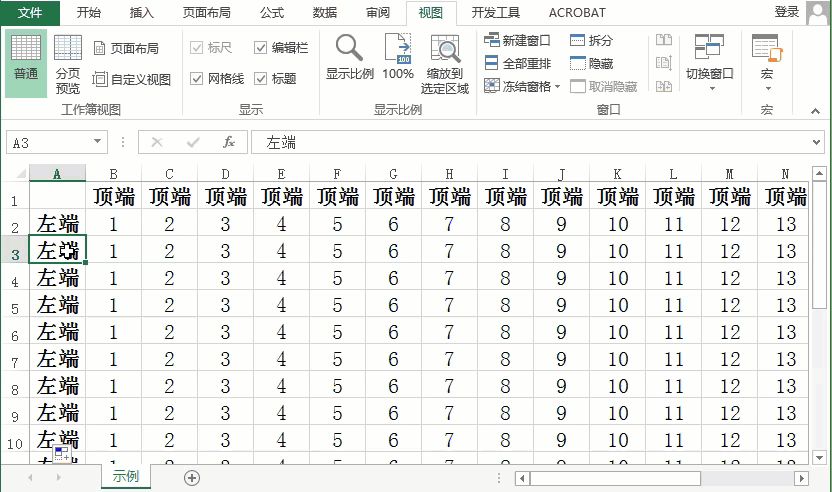This screenshot has height=492, width=832.
Task: Collapse the ribbon with up chevron
Action: click(x=815, y=111)
